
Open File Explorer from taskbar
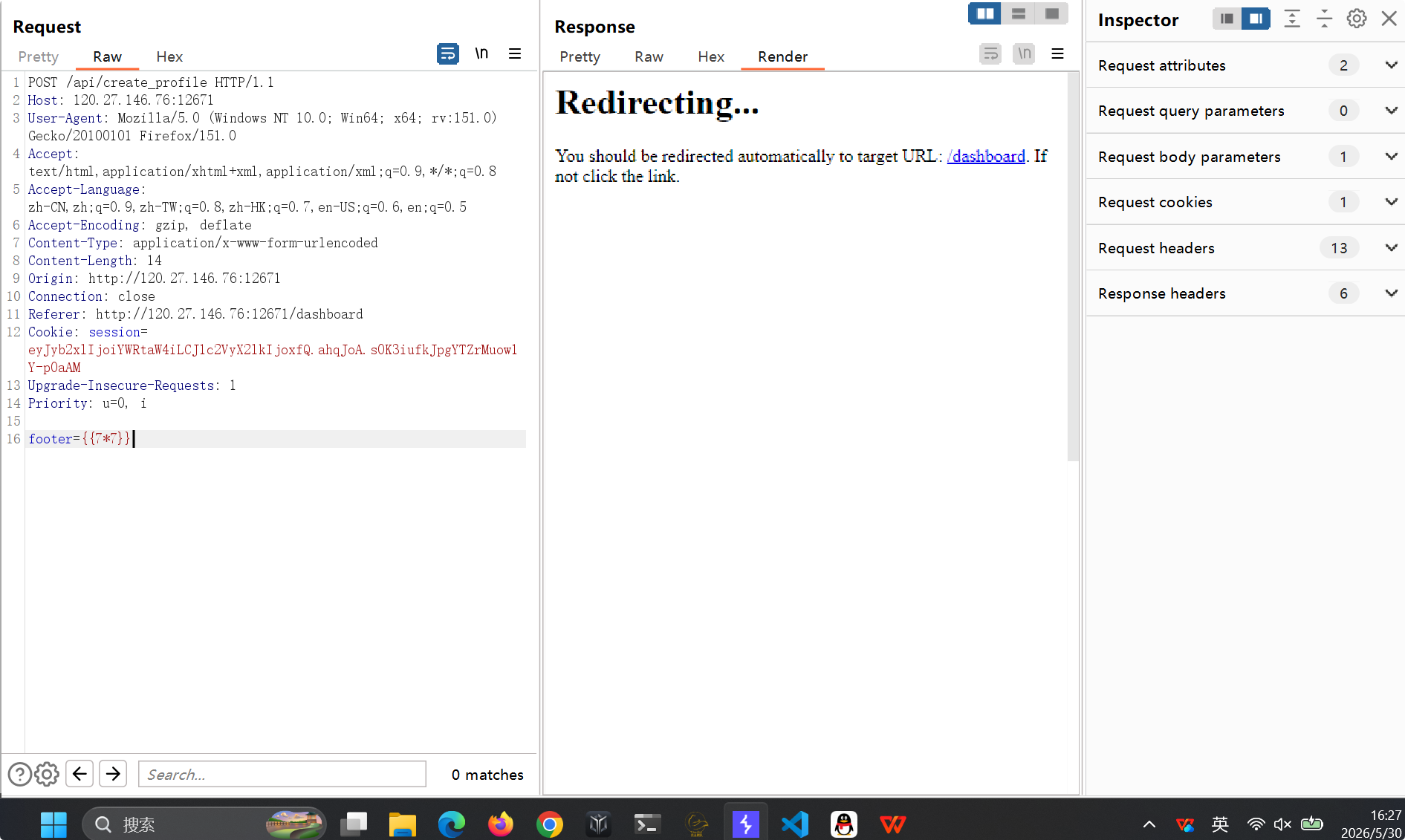(x=403, y=824)
